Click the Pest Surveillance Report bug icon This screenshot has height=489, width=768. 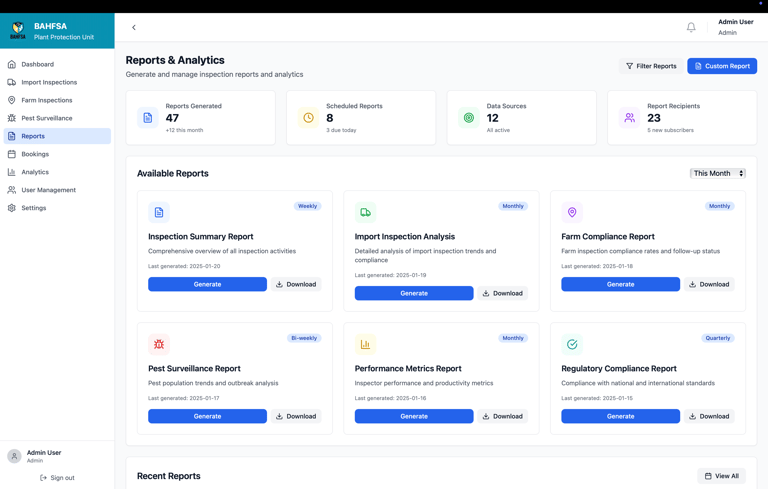pyautogui.click(x=159, y=344)
